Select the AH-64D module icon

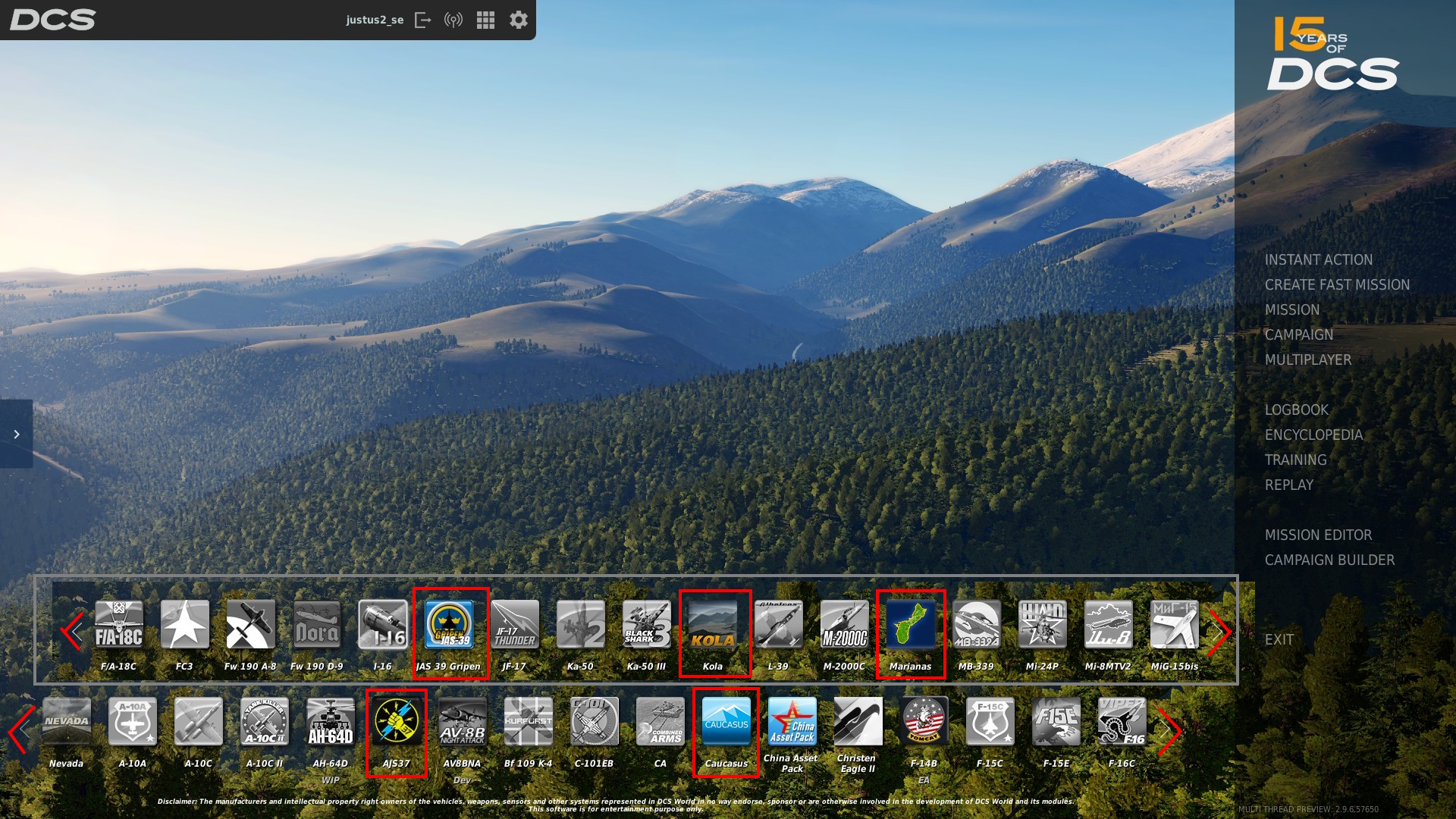click(330, 722)
